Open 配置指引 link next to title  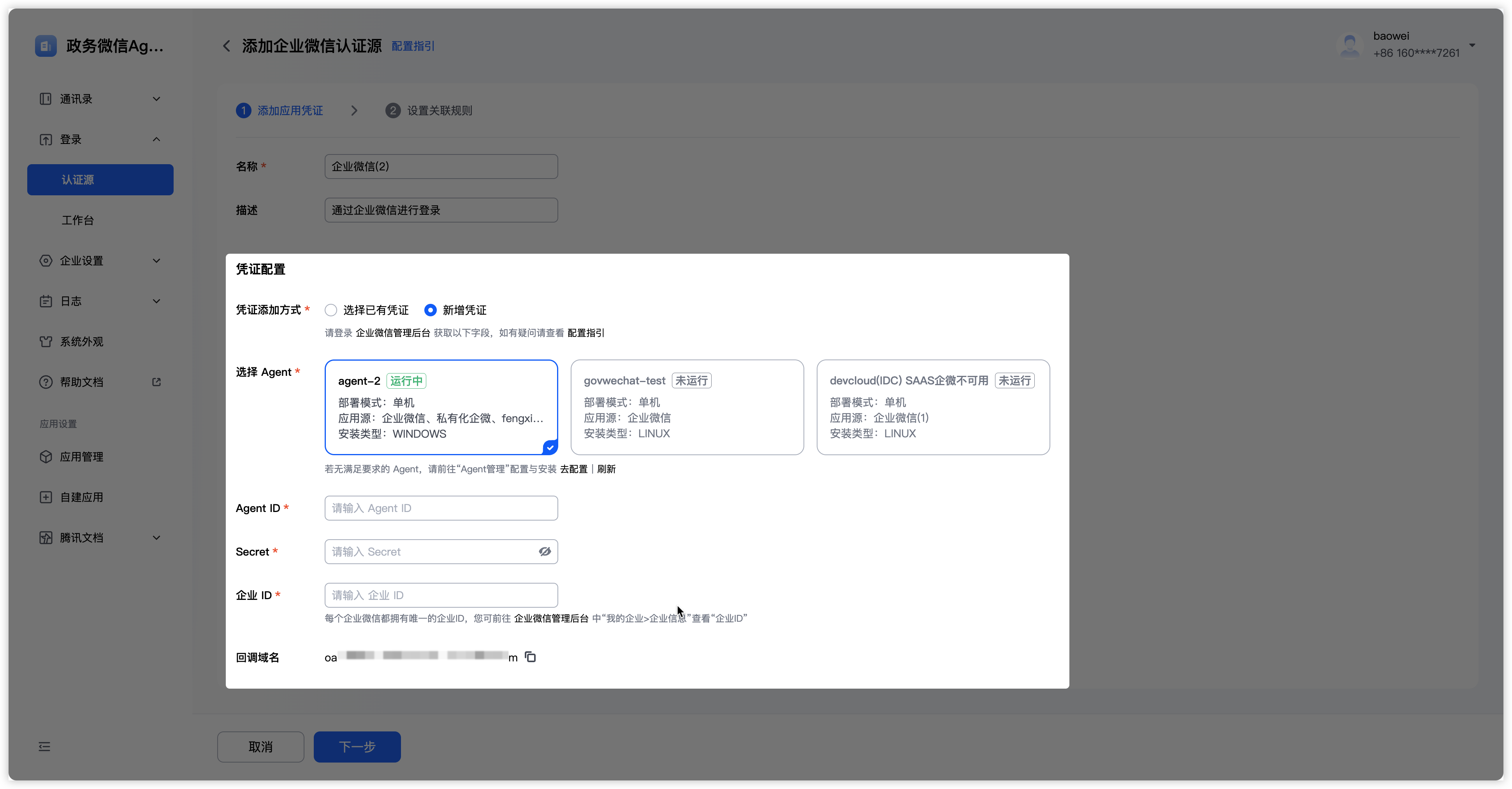pyautogui.click(x=413, y=46)
